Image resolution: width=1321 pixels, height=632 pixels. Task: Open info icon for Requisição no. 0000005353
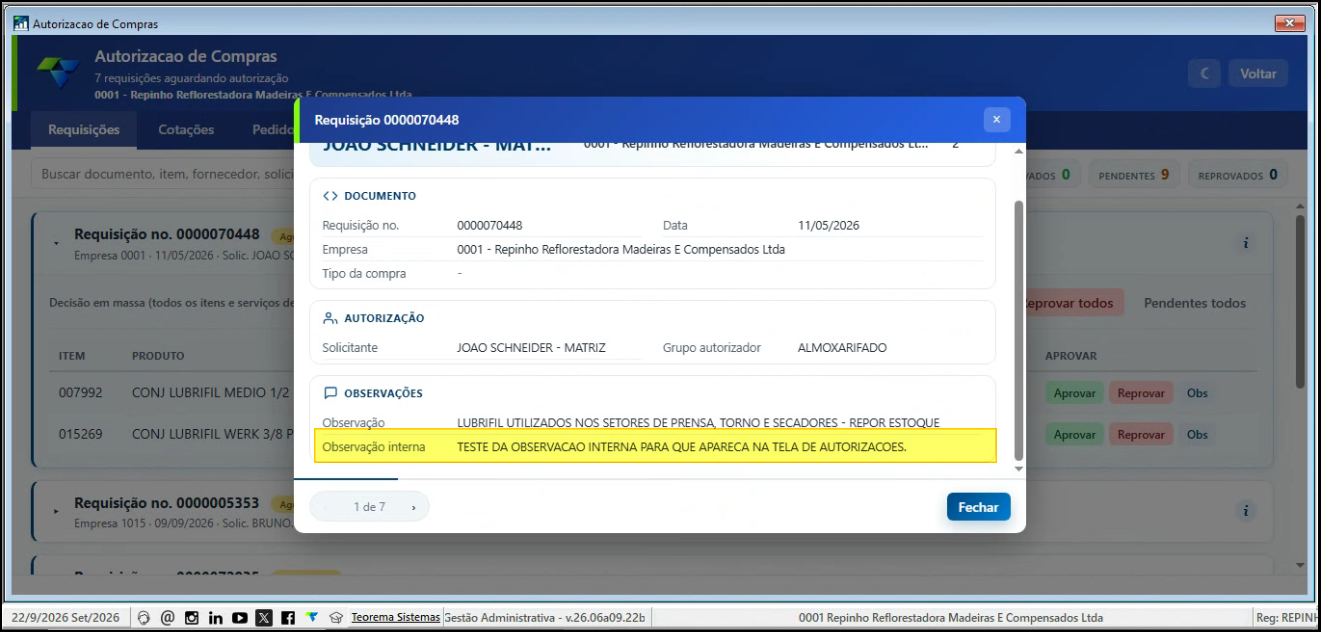coord(1246,511)
